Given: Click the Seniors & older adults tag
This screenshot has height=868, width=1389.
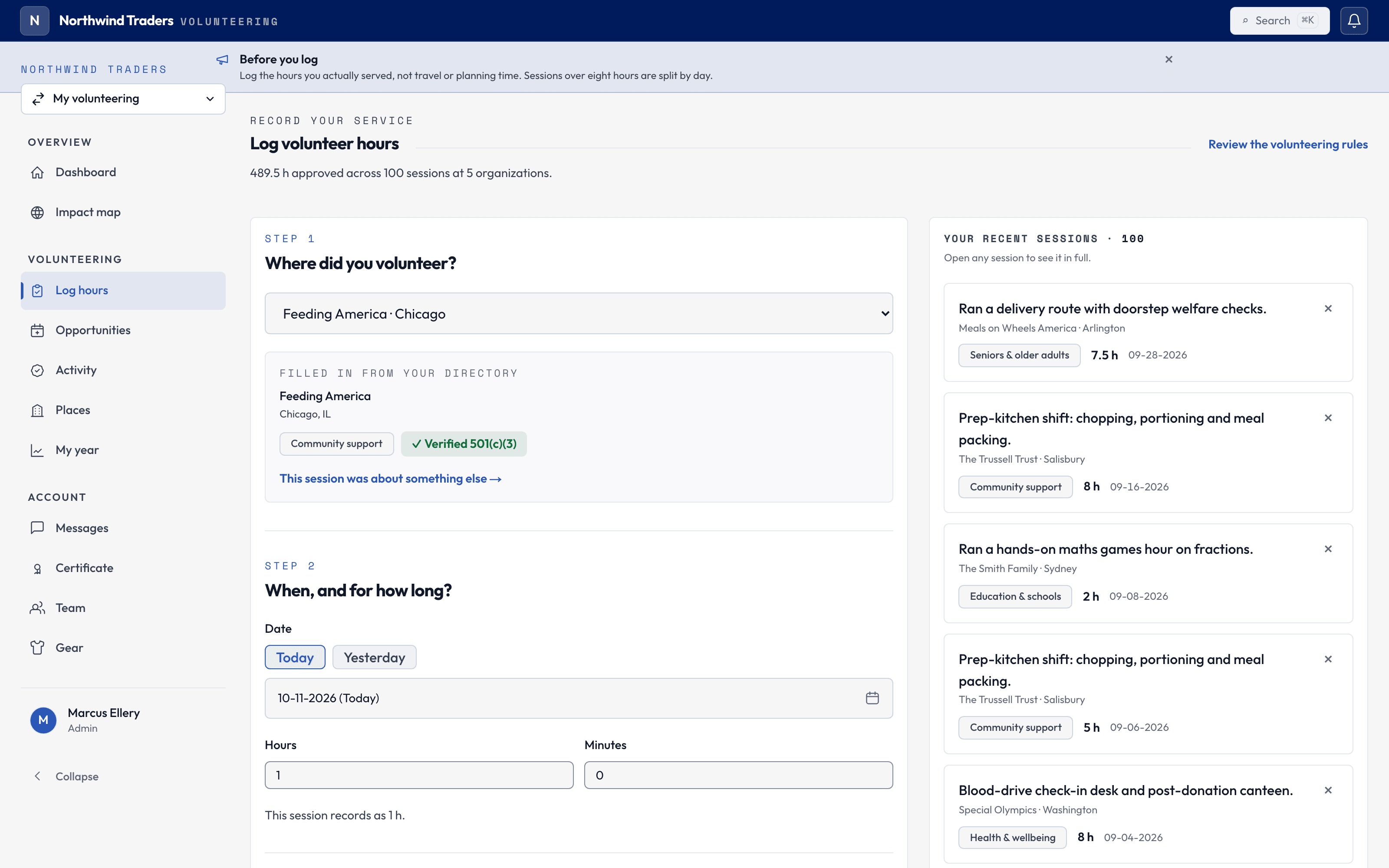Looking at the screenshot, I should pos(1019,355).
